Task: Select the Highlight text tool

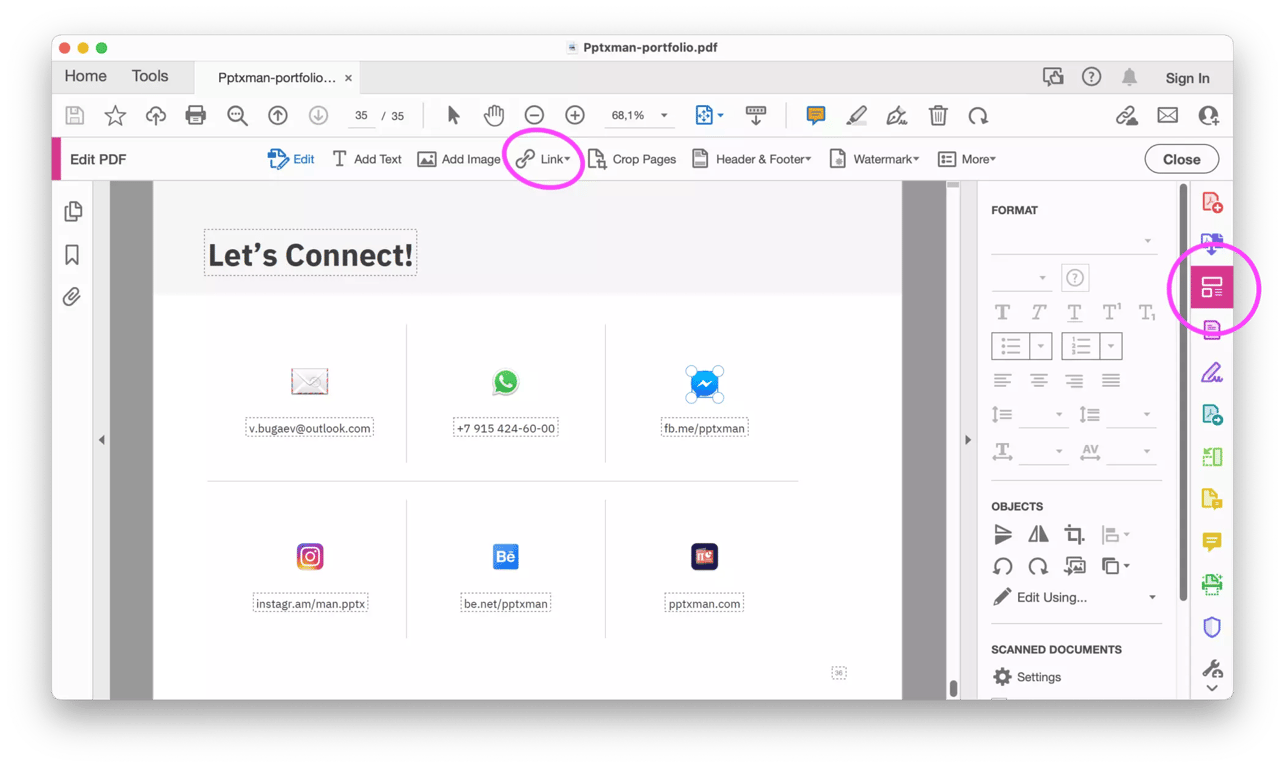Action: pos(856,116)
